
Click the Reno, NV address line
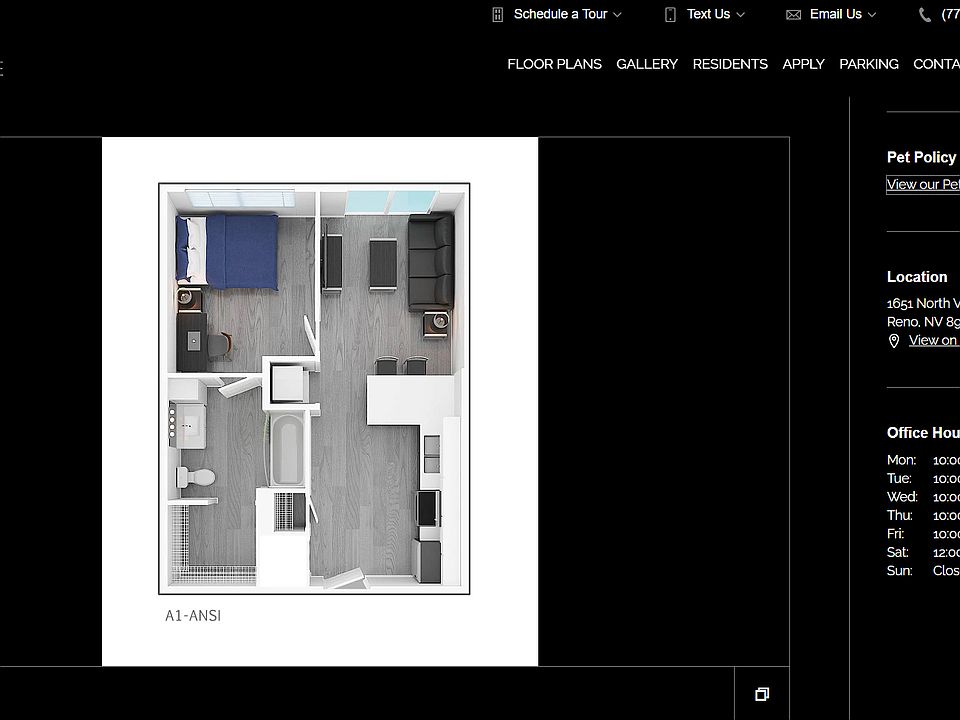pos(923,321)
